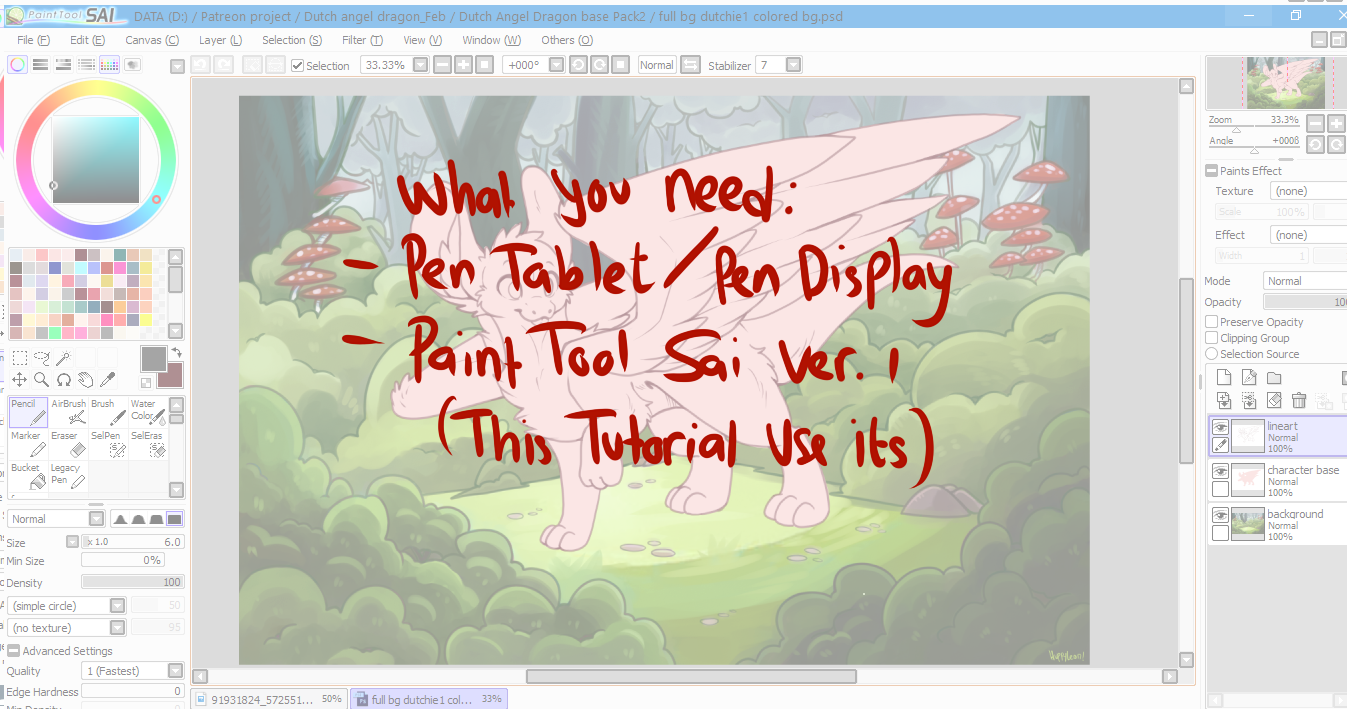Viewport: 1347px width, 709px height.
Task: Collapse the Paints Effect section
Action: (1211, 171)
